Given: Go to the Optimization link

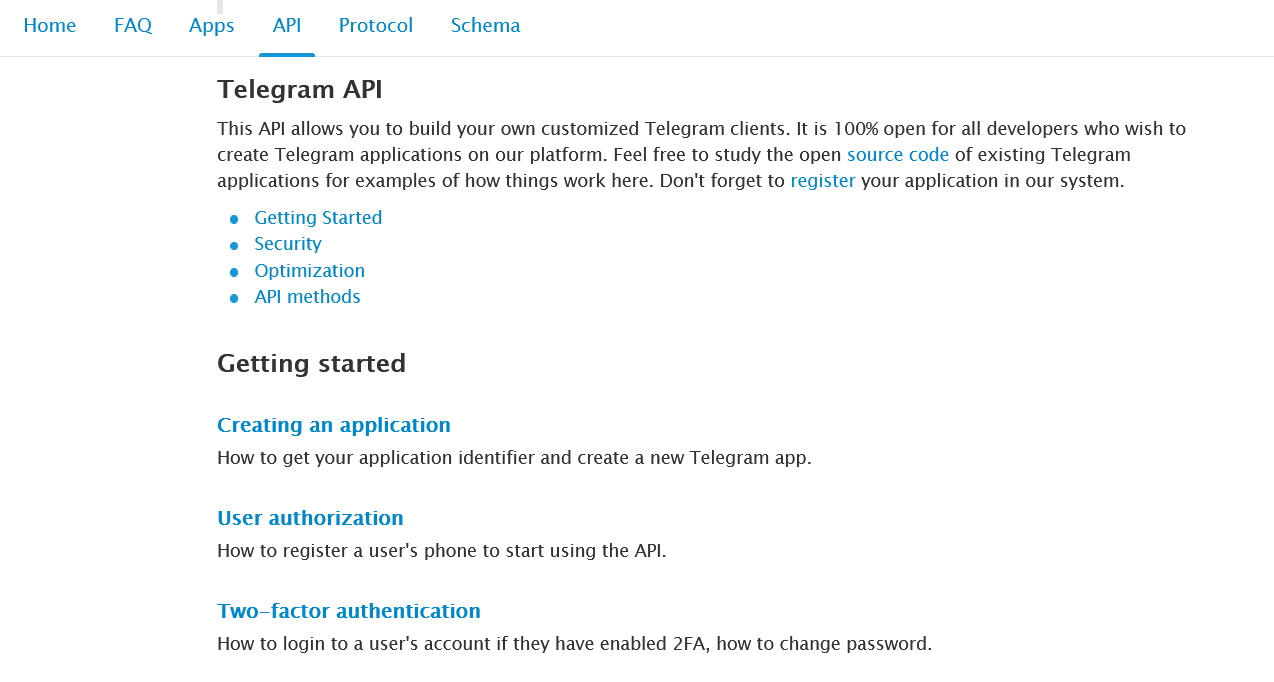Looking at the screenshot, I should 309,271.
